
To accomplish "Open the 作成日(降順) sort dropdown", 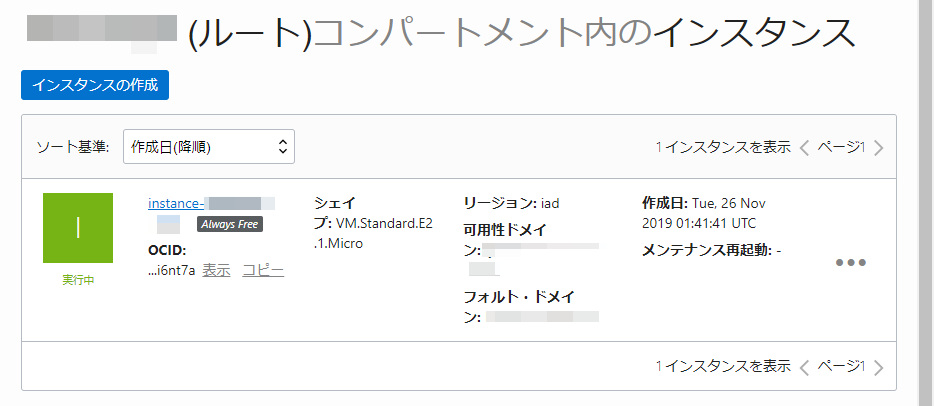I will pos(208,147).
